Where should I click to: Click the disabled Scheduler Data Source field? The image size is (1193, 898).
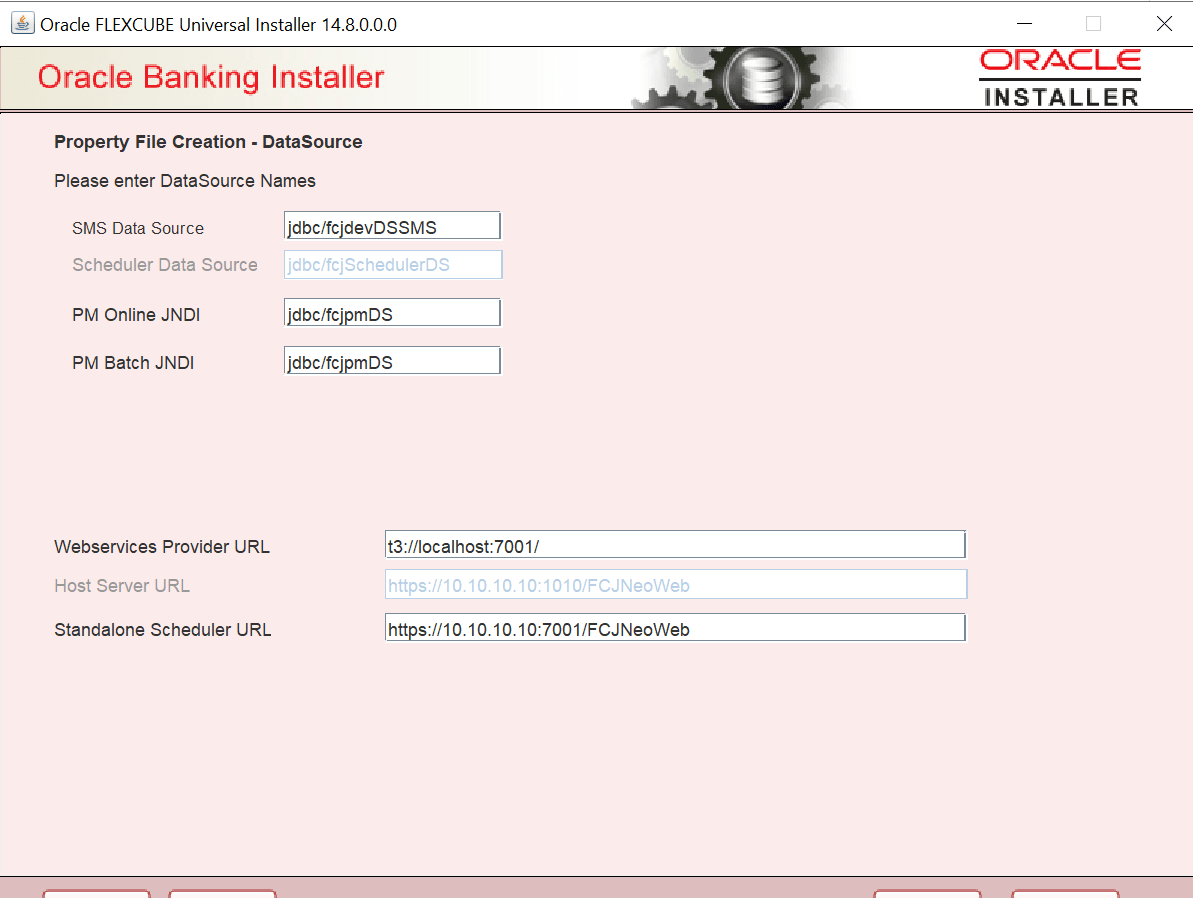pos(393,265)
